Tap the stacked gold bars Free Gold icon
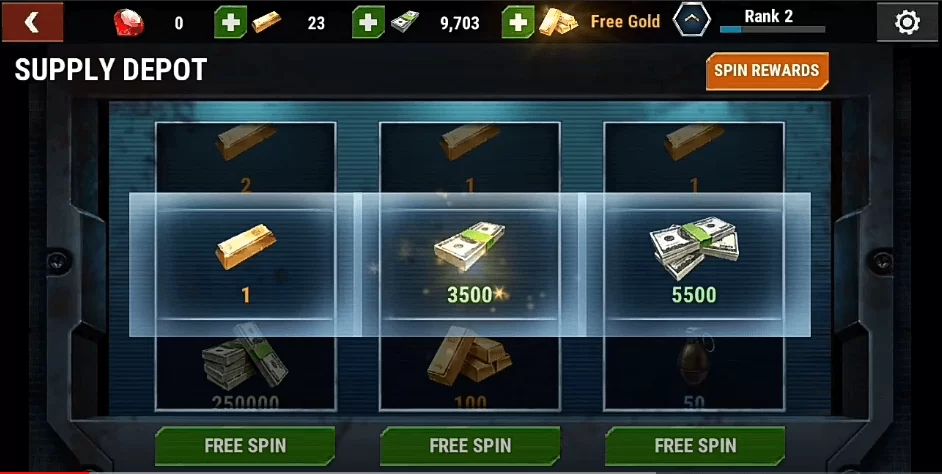The height and width of the screenshot is (474, 942). pyautogui.click(x=558, y=22)
